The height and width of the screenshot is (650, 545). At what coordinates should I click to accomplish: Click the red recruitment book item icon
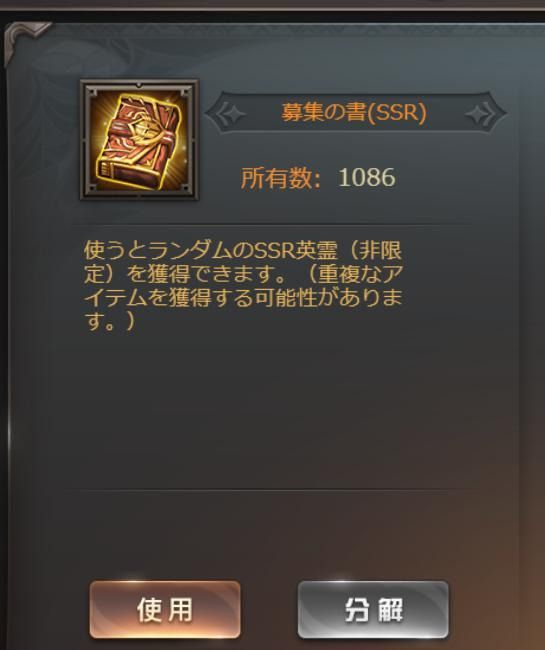coord(139,140)
